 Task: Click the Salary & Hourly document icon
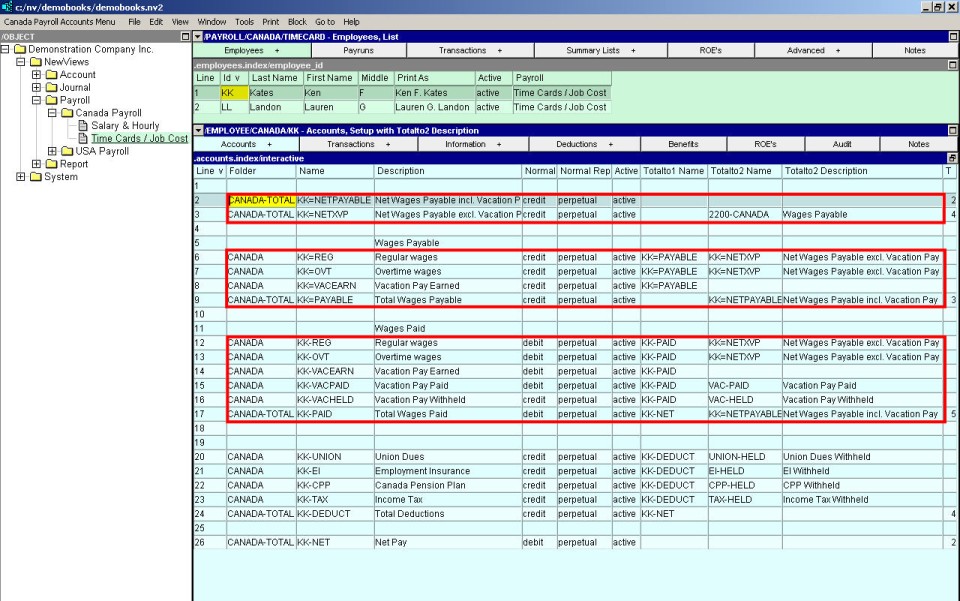[84, 126]
